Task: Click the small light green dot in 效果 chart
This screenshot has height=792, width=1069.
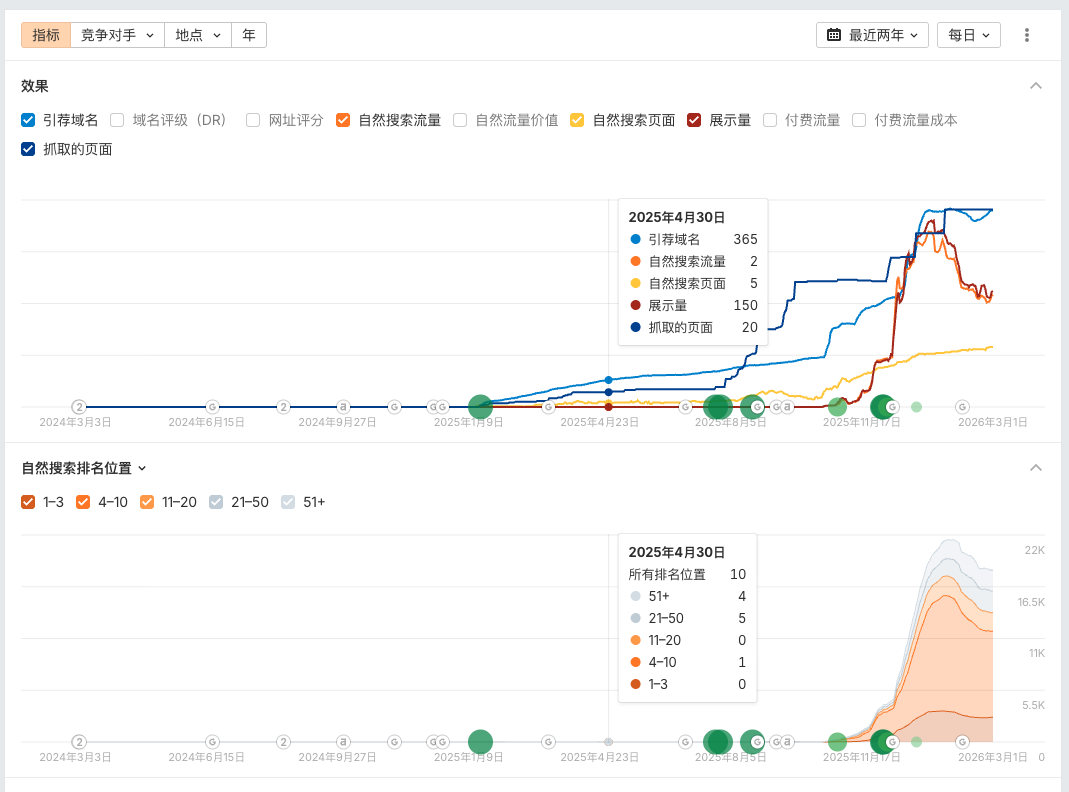Action: pyautogui.click(x=916, y=407)
